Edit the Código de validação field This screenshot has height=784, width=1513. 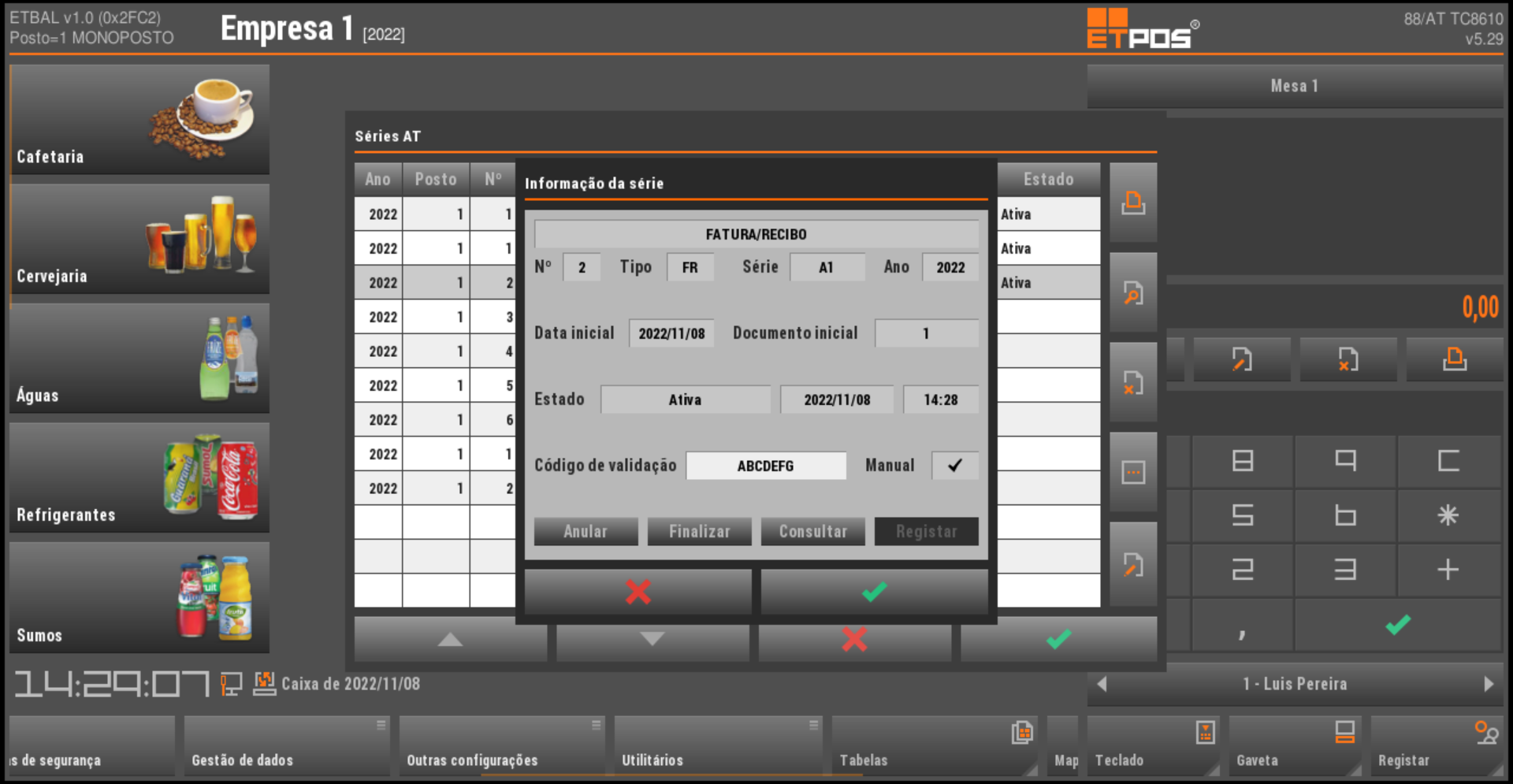click(766, 466)
